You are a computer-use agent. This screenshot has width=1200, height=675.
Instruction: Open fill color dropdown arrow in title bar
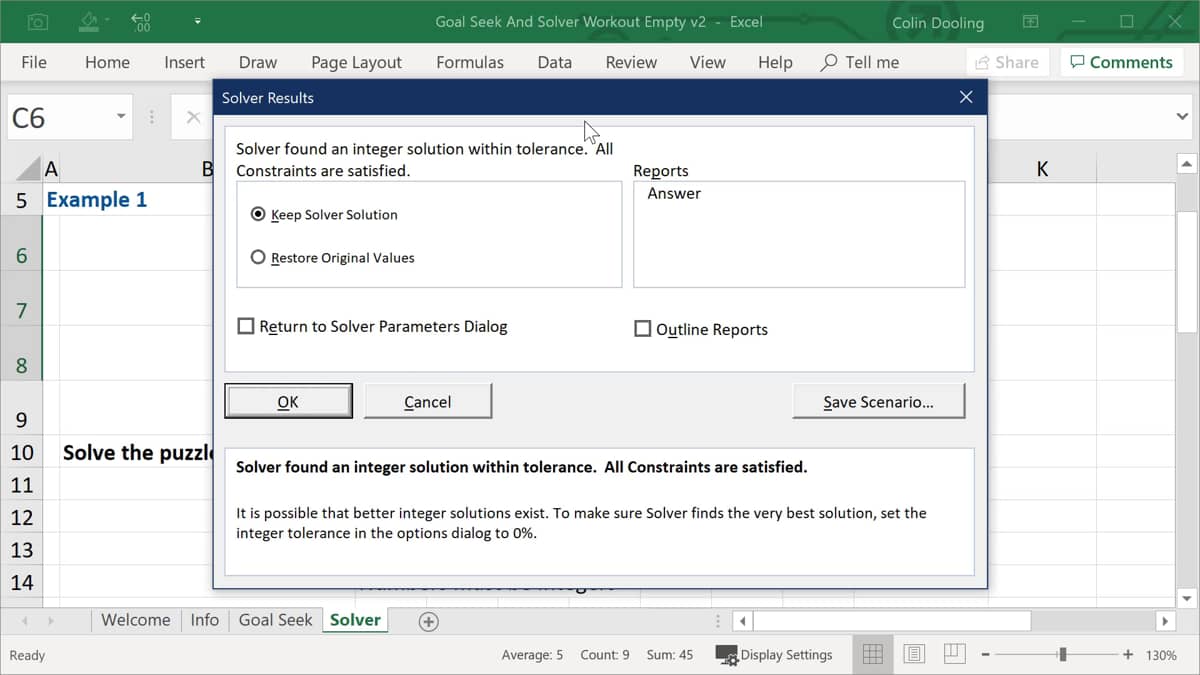tap(107, 22)
